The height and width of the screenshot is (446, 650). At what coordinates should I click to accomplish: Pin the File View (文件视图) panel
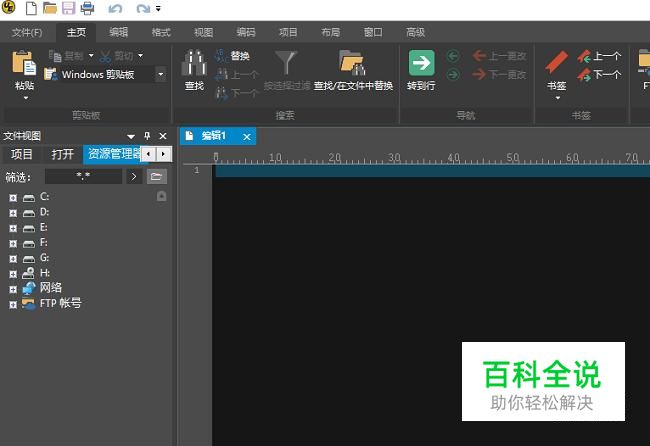point(147,136)
